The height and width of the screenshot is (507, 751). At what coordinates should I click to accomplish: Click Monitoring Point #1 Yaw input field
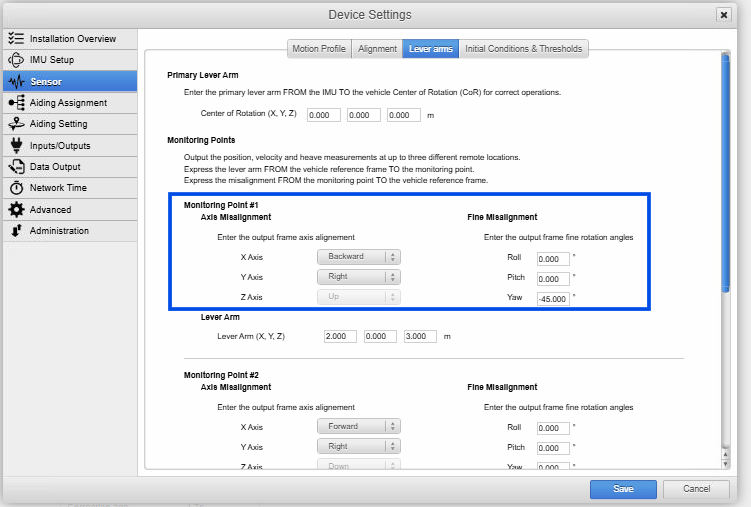(553, 299)
